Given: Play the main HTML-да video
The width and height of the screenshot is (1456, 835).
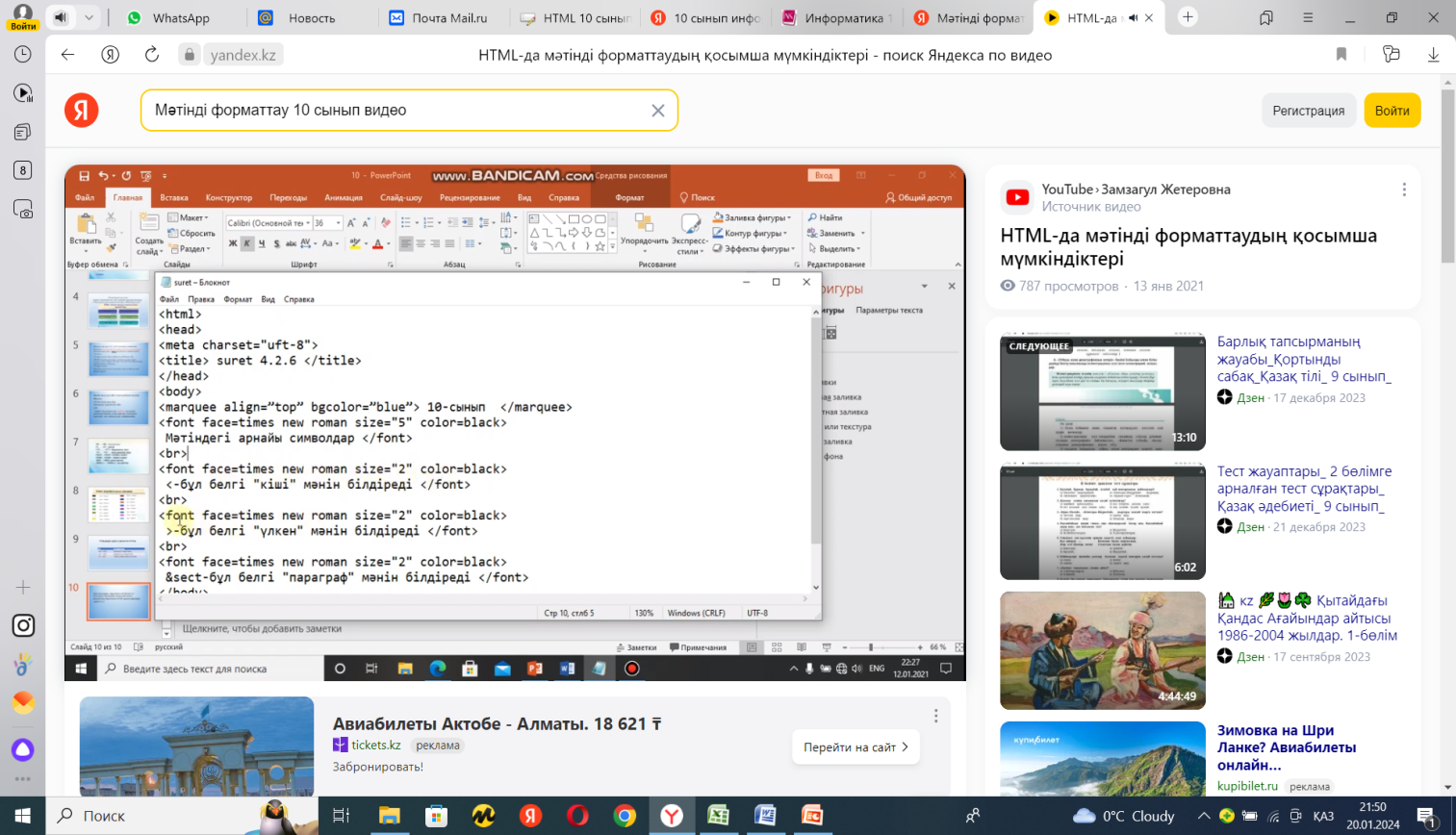Looking at the screenshot, I should pos(515,423).
